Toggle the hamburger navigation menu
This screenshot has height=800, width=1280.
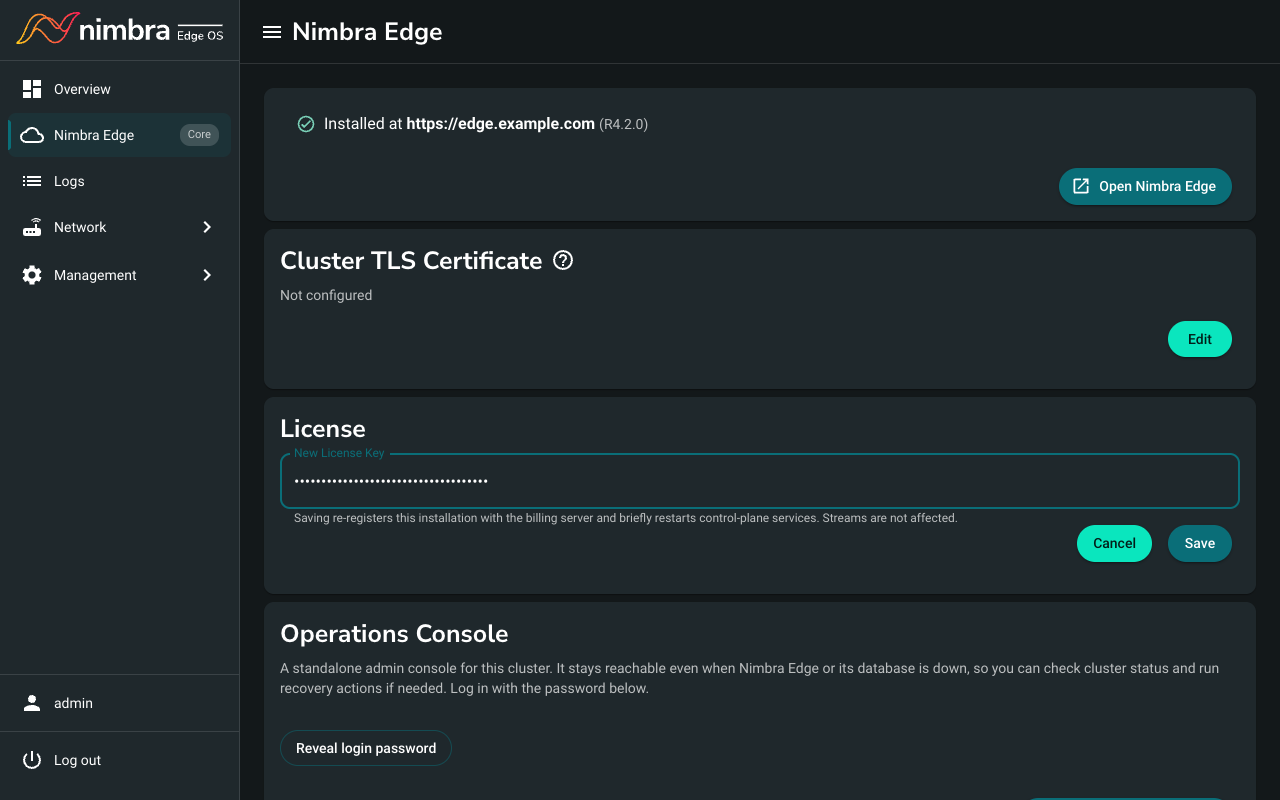click(271, 32)
